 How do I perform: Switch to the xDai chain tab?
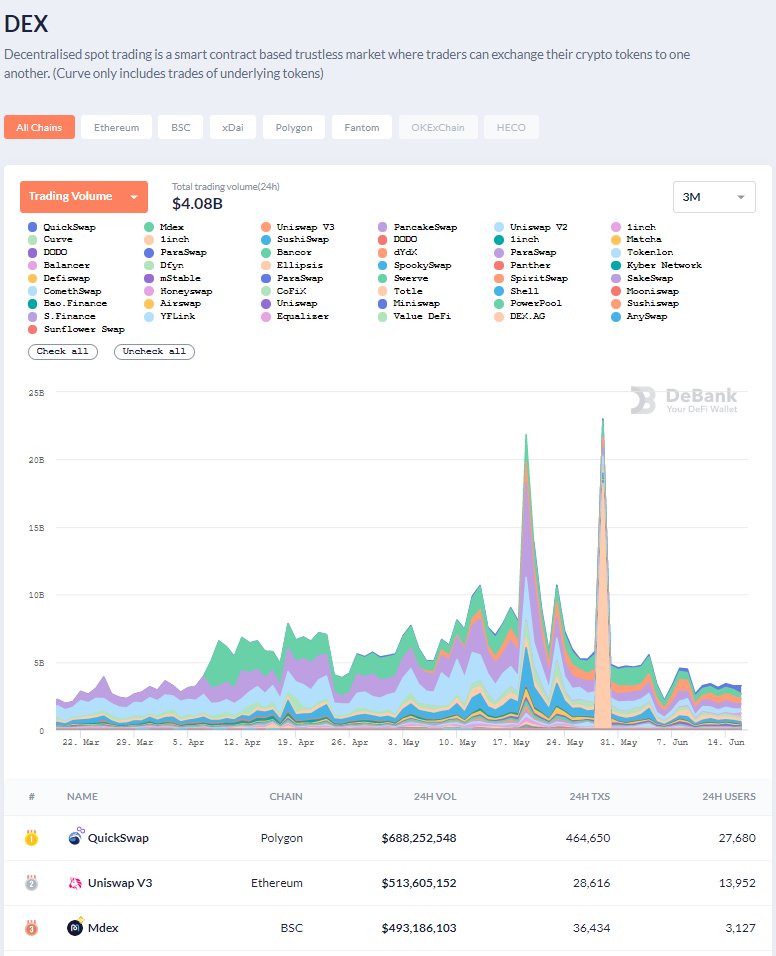coord(233,127)
